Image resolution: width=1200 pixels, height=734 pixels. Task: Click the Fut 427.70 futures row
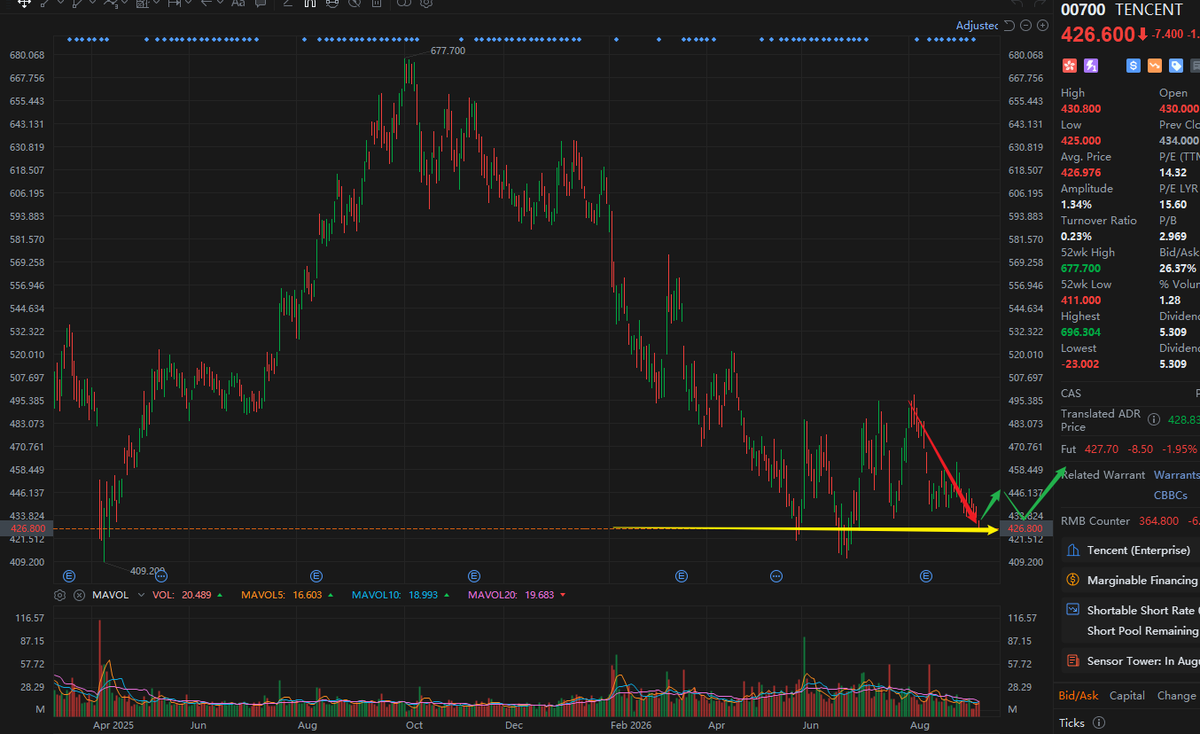[x=1128, y=449]
